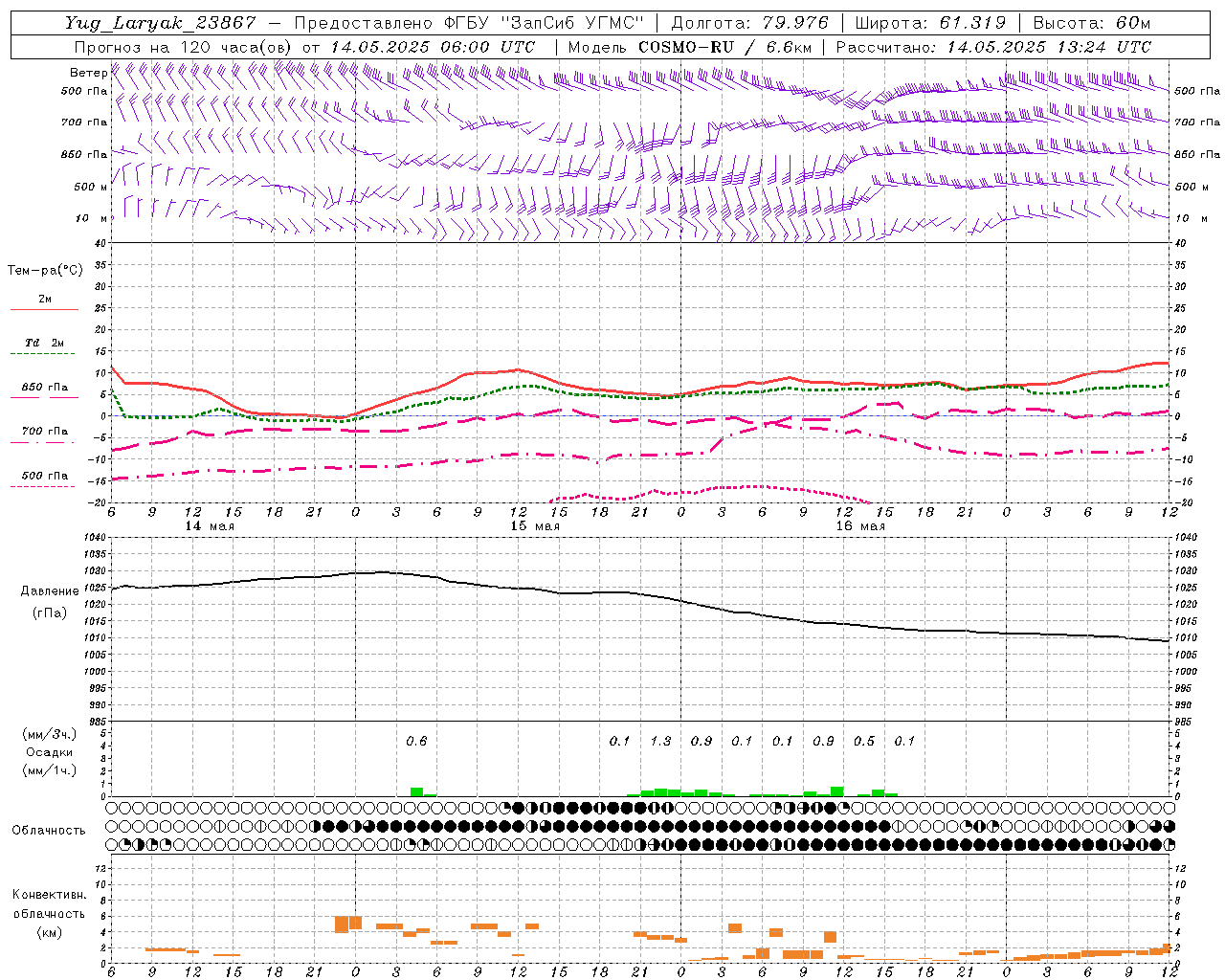Click the Тем-ра(°C) panel label
Viewport: 1225px width, 980px height.
(x=45, y=270)
